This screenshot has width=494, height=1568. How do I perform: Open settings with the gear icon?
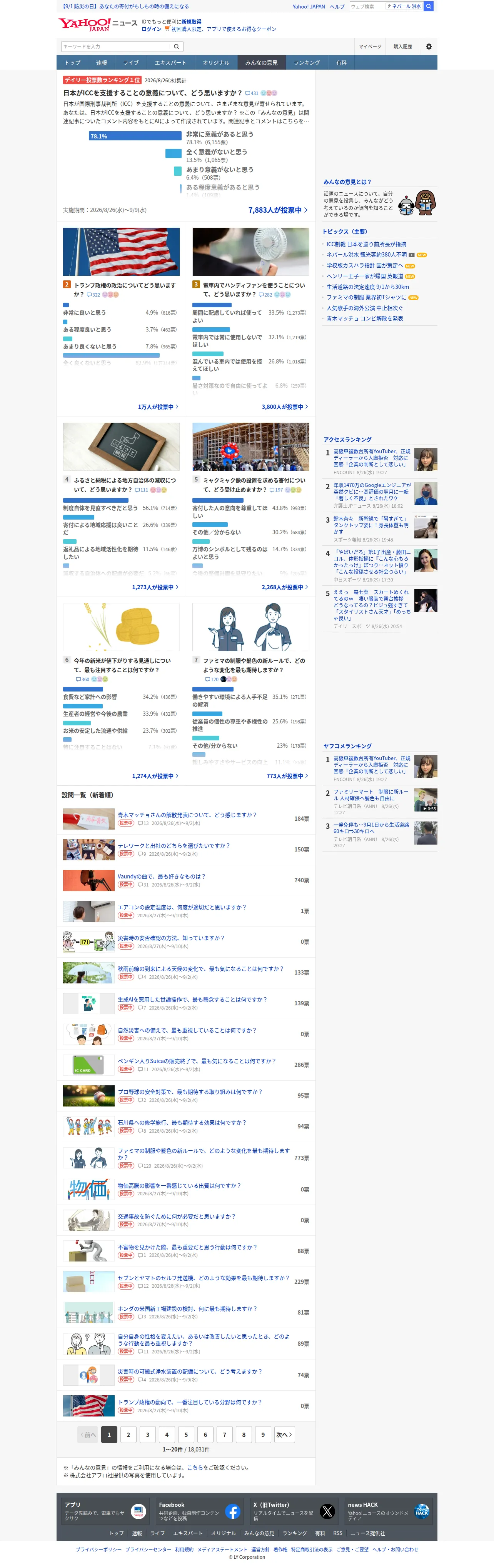click(x=429, y=46)
